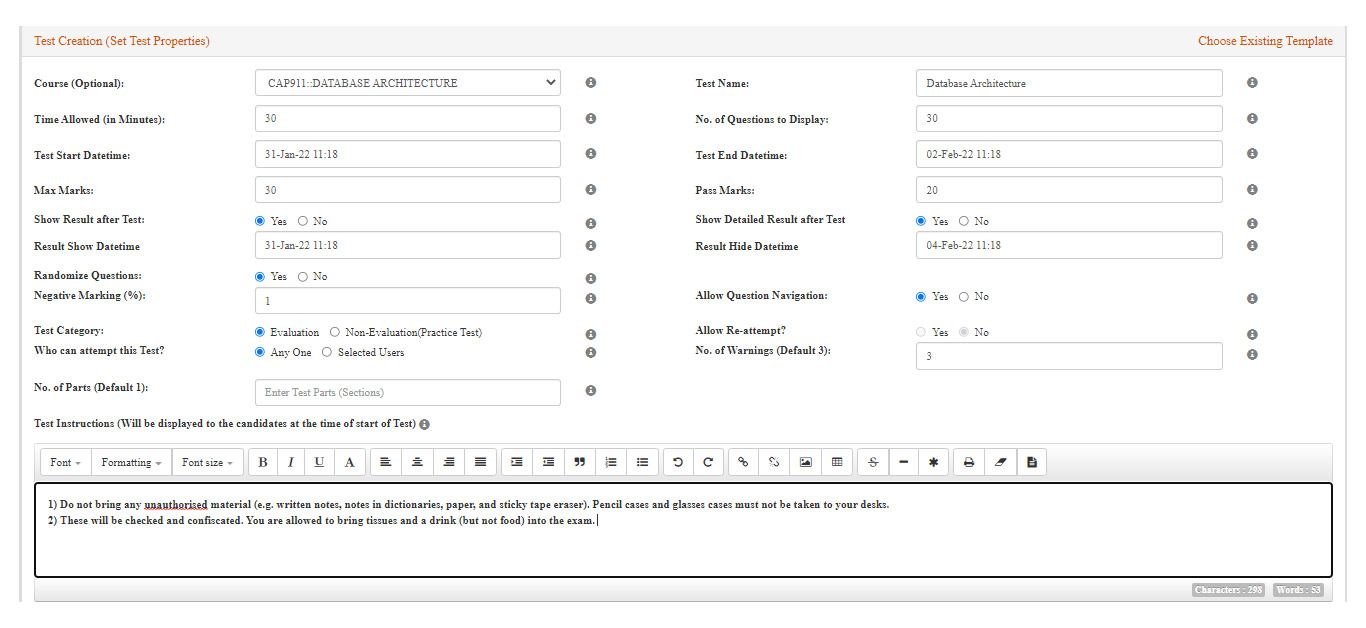Open the Course dropdown showing CAP911
Image resolution: width=1366 pixels, height=628 pixels.
pos(408,83)
